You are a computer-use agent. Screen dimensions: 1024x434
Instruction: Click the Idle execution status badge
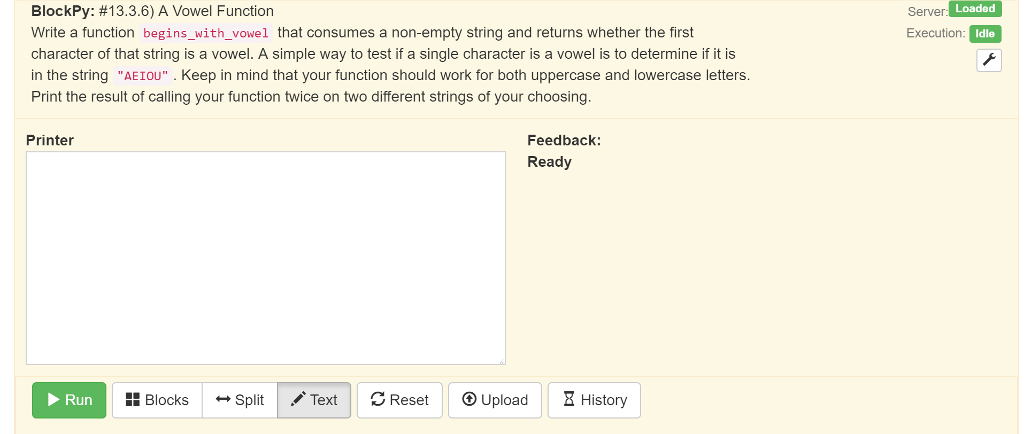[985, 33]
